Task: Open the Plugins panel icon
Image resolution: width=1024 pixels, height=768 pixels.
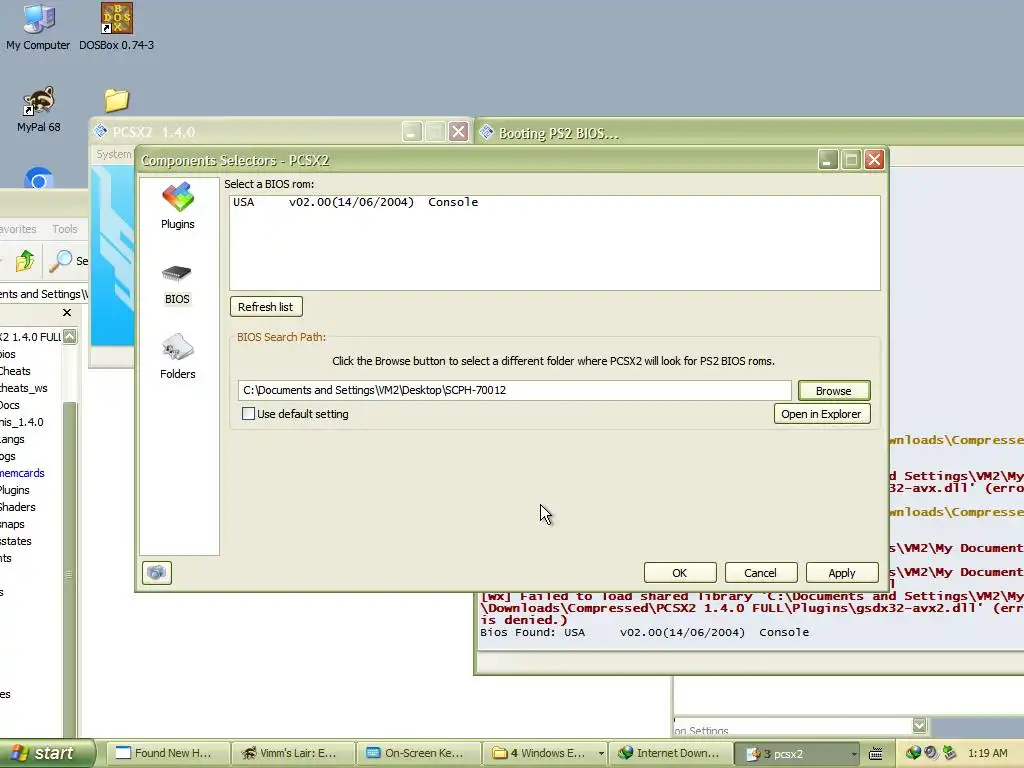Action: point(178,197)
